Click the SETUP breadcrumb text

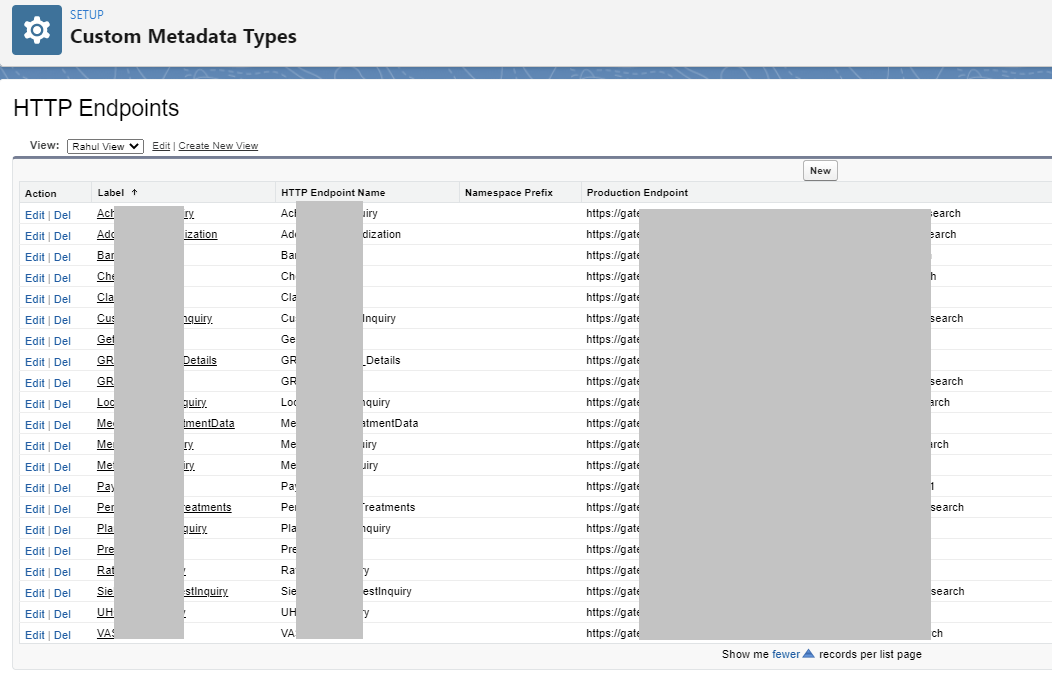coord(86,15)
